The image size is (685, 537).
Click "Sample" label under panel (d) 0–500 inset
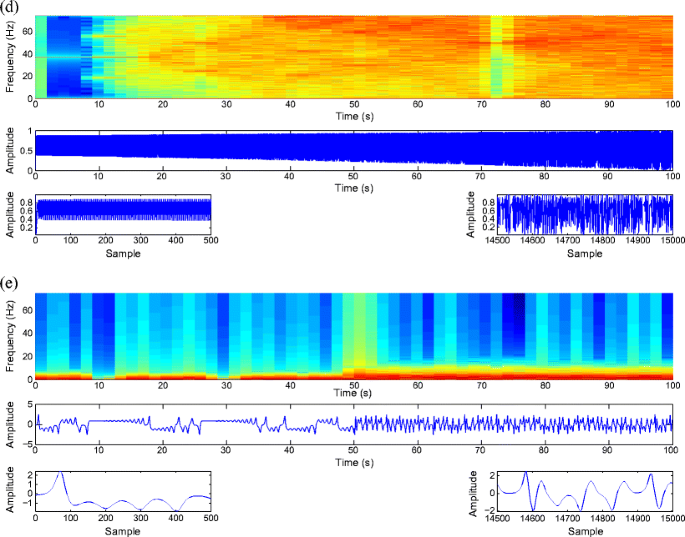[x=123, y=253]
